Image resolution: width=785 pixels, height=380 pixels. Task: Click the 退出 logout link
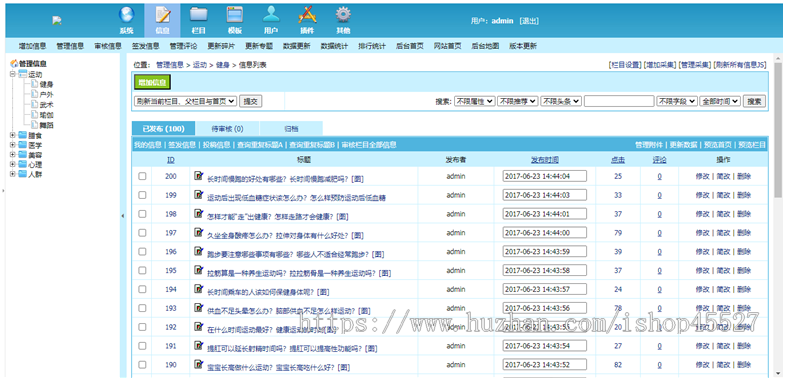pos(529,21)
